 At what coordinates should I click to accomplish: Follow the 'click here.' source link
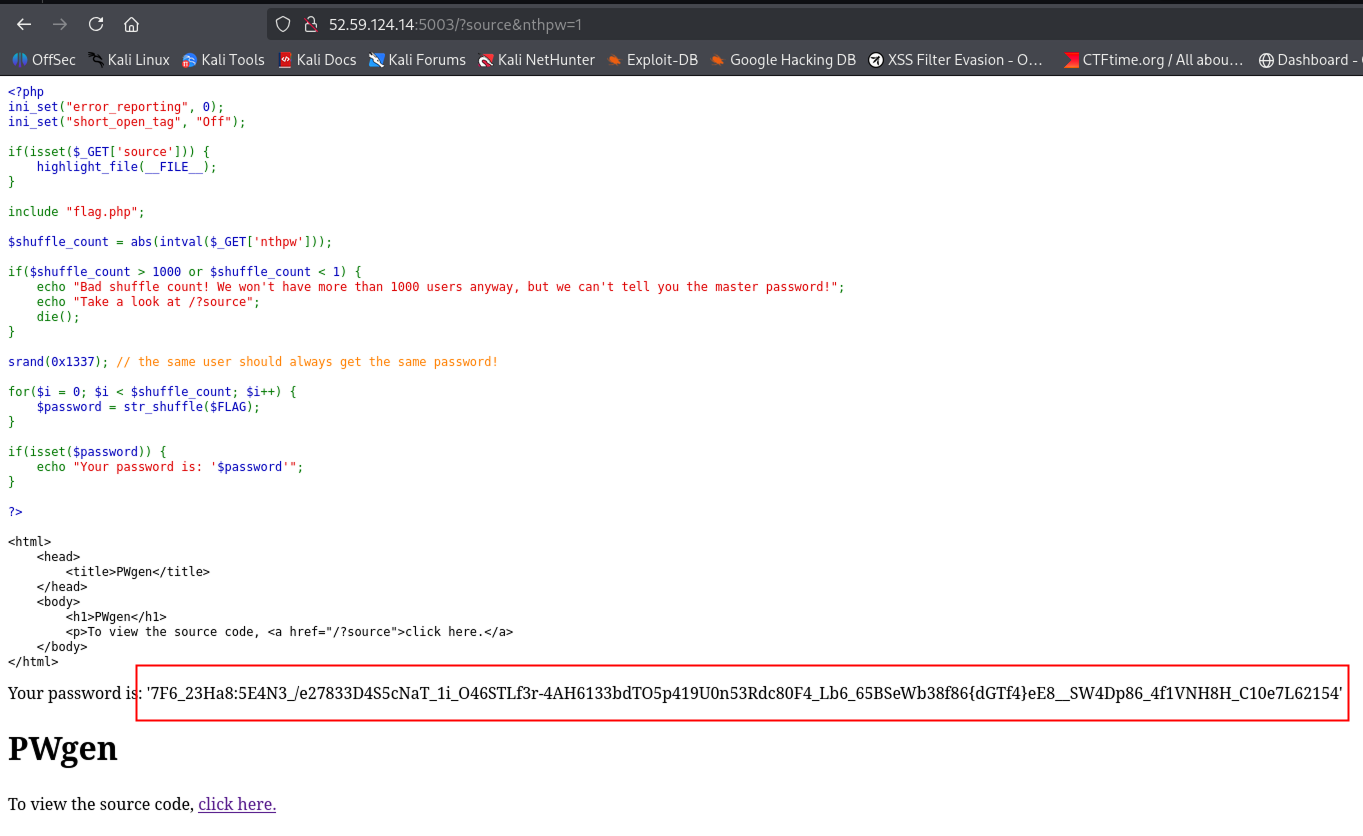point(237,804)
